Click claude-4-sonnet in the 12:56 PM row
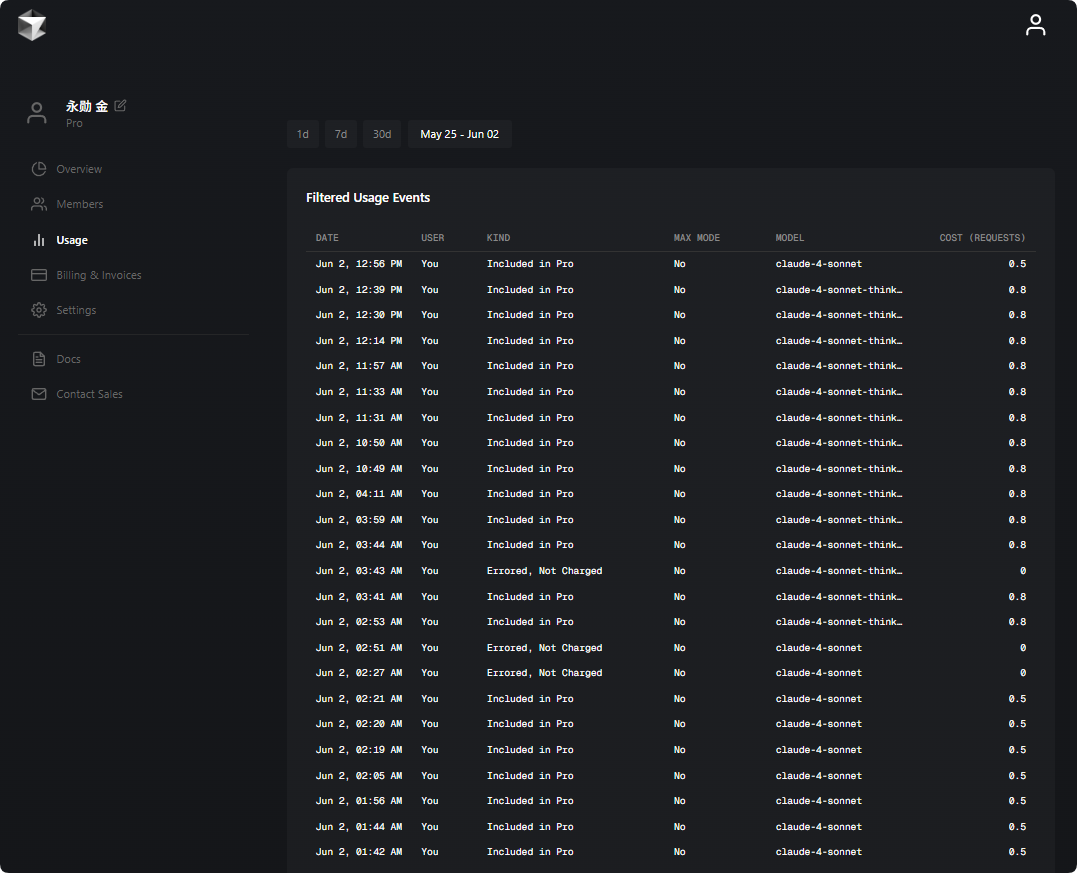 (819, 264)
